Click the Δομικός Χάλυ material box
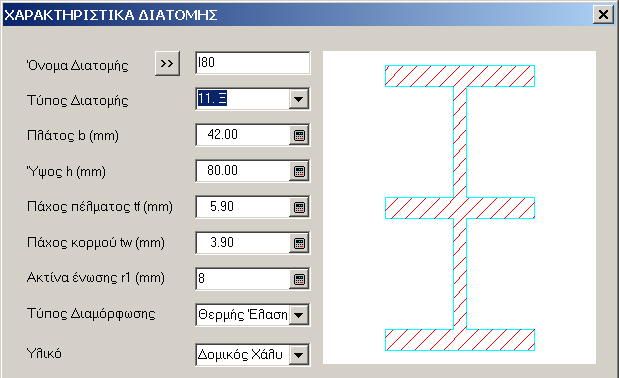Viewport: 619px width, 378px height. click(243, 355)
